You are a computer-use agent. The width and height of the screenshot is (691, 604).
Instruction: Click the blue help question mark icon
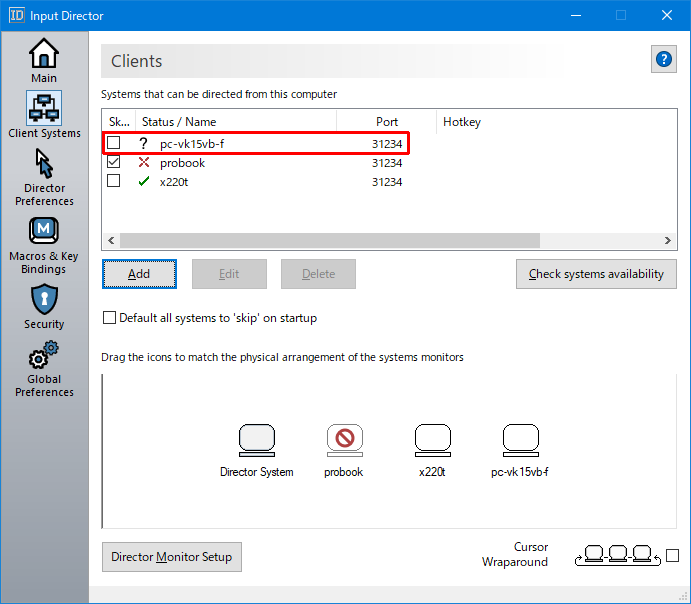[x=663, y=59]
